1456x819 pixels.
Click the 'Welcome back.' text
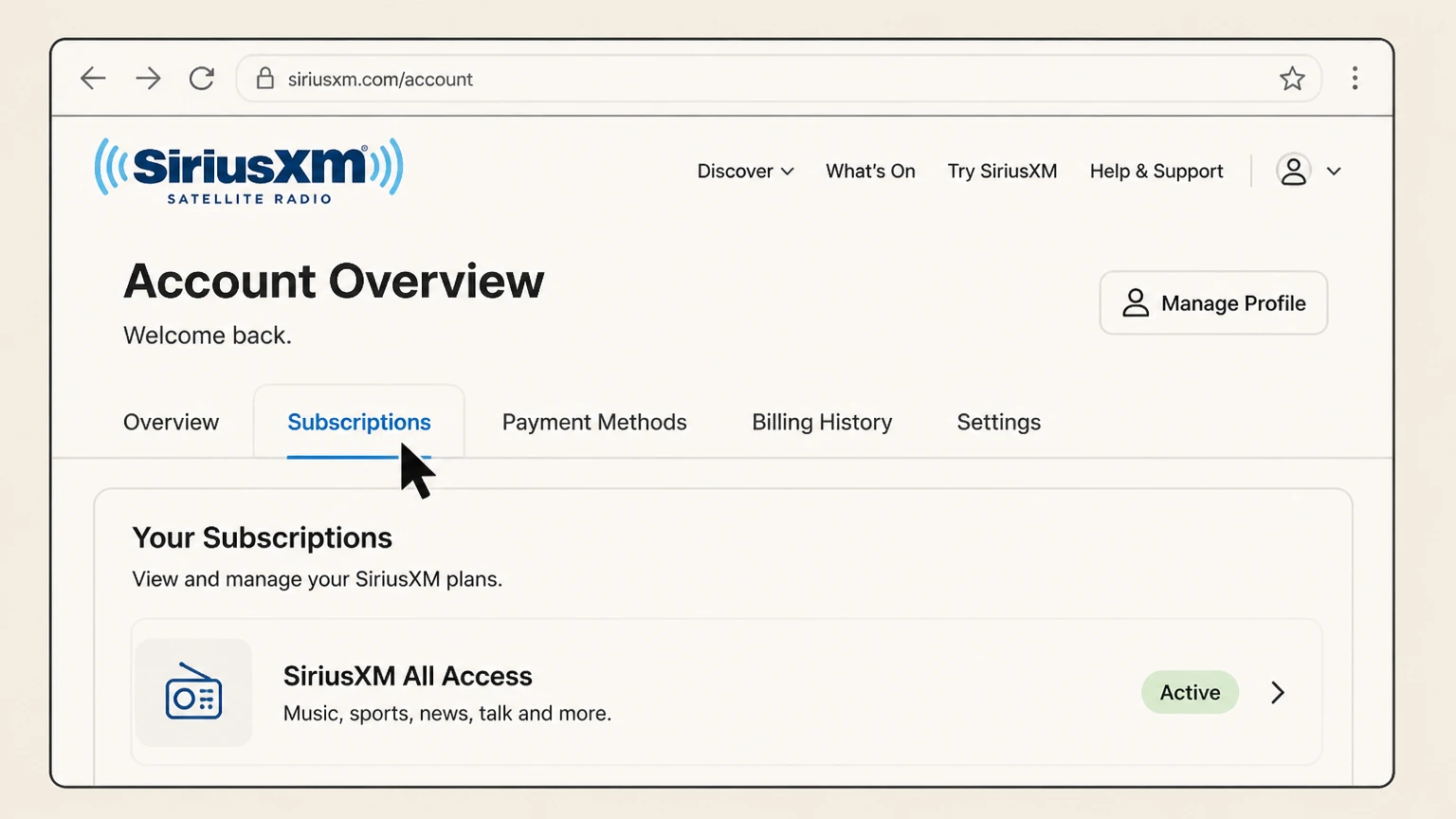tap(208, 336)
